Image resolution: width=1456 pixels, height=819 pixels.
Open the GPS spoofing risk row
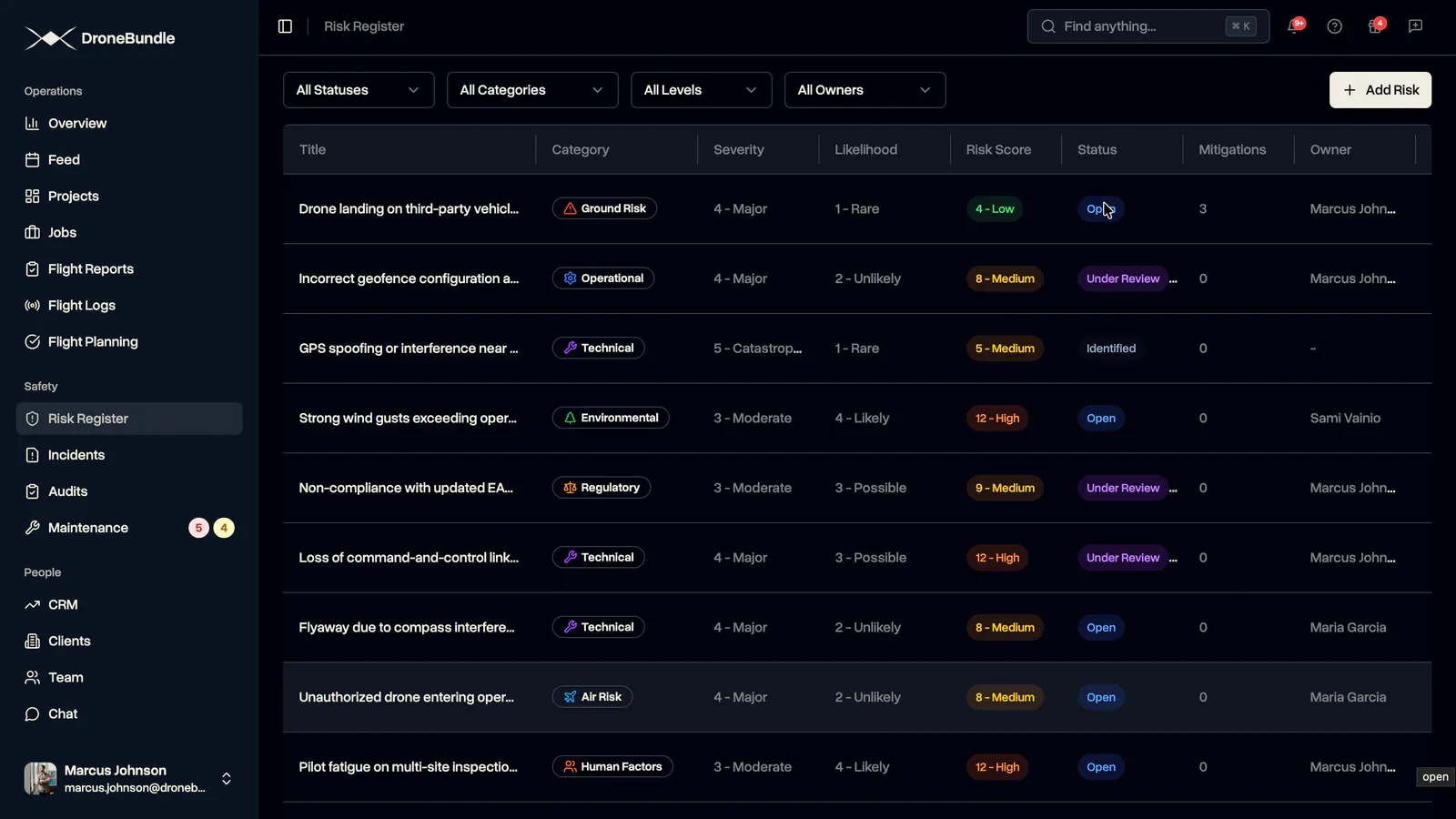(x=856, y=349)
